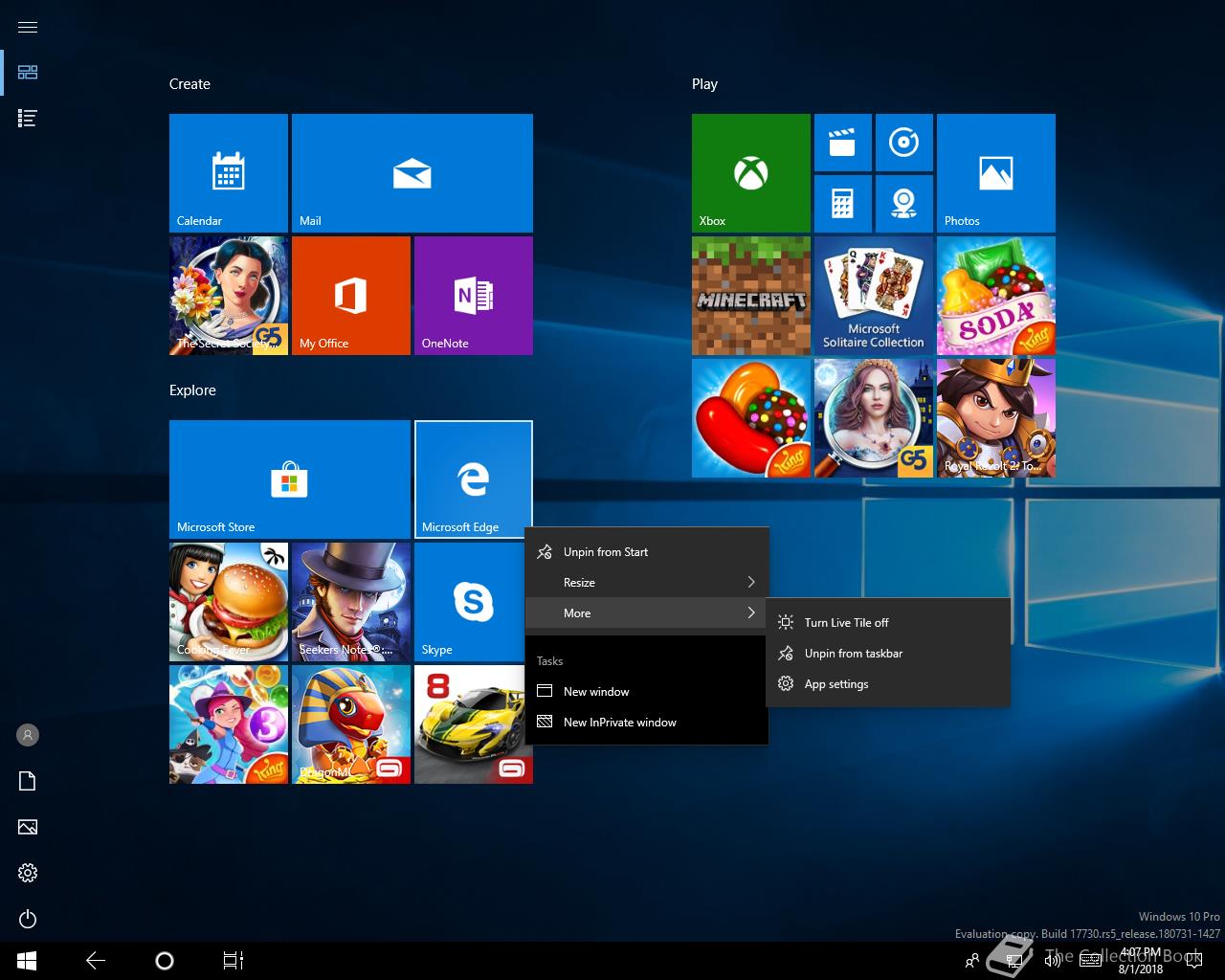Open The Secret Society game tile
This screenshot has width=1225, height=980.
[229, 296]
